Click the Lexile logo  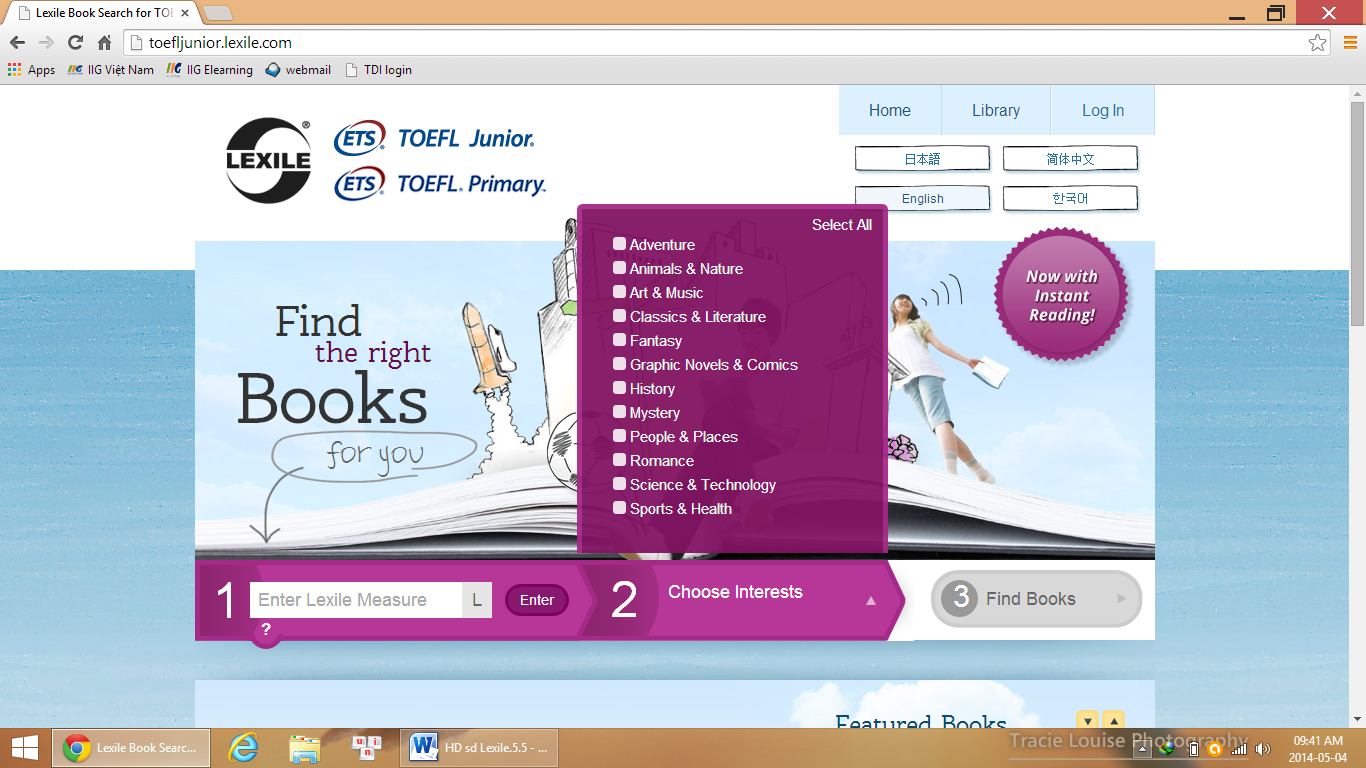[268, 160]
